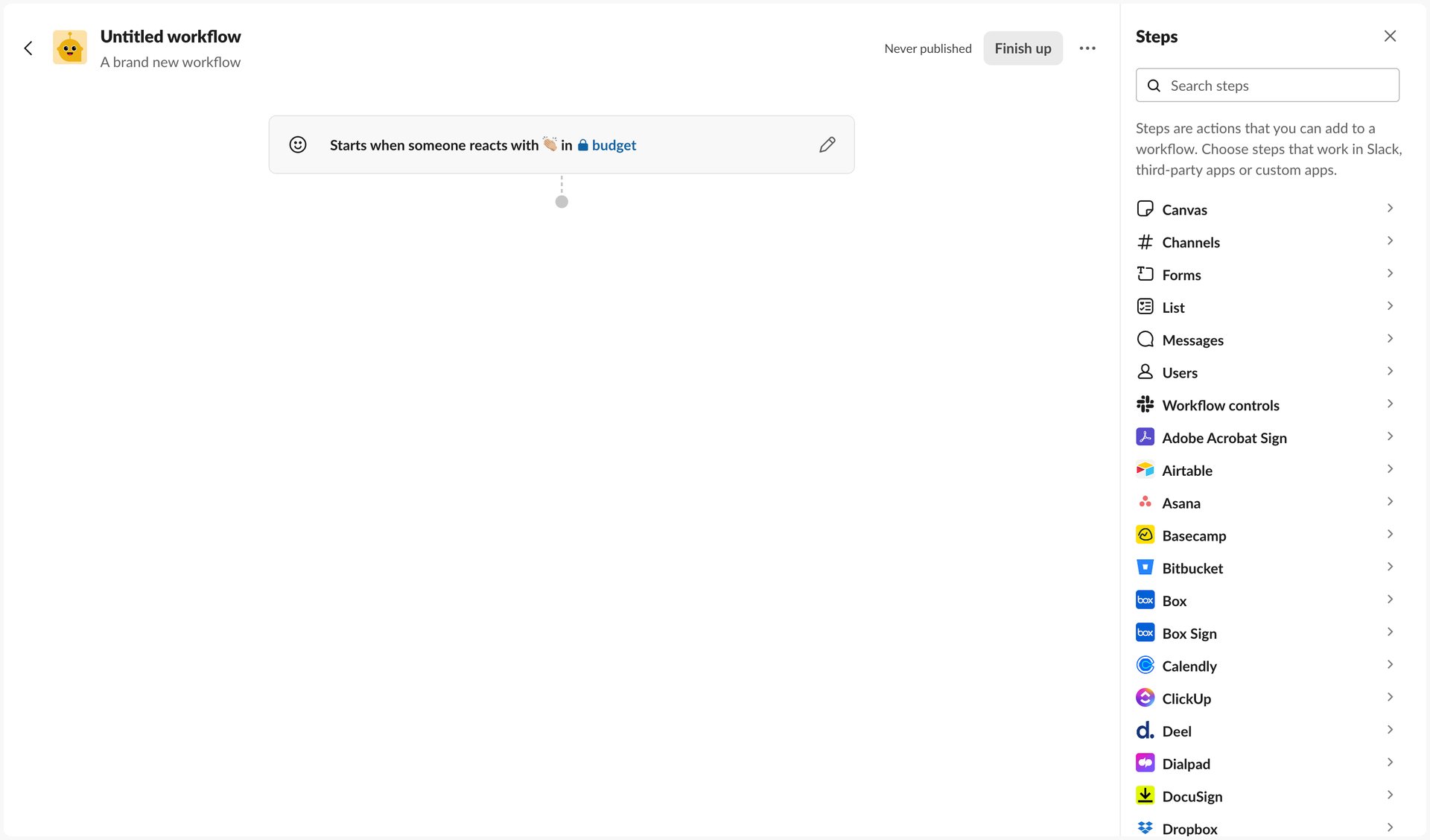
Task: Select the Adobe Acrobat Sign icon
Action: click(1145, 437)
